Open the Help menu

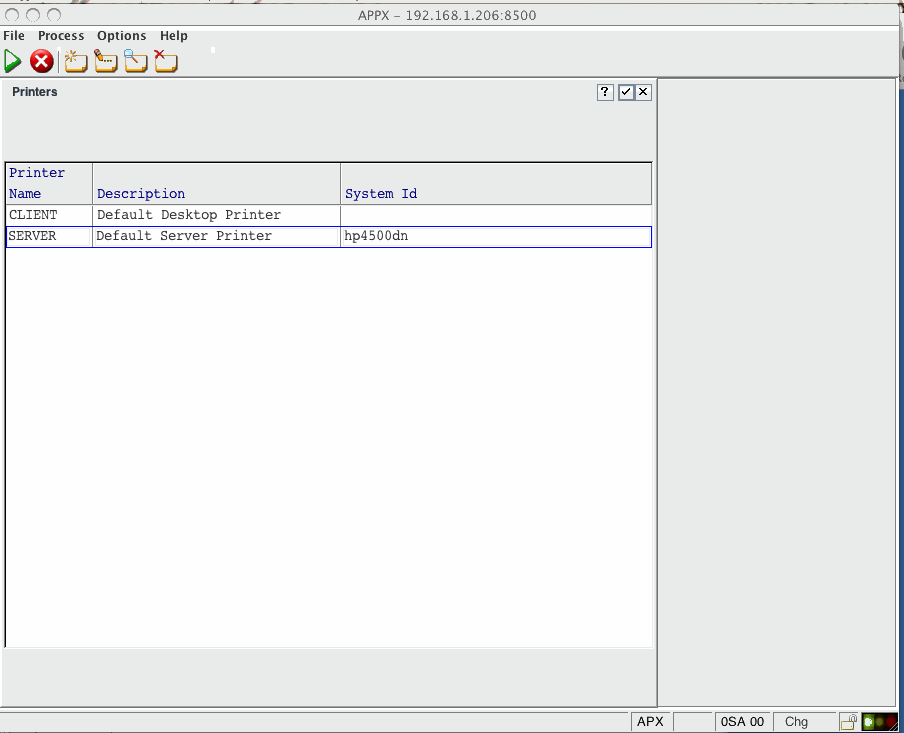pyautogui.click(x=173, y=35)
